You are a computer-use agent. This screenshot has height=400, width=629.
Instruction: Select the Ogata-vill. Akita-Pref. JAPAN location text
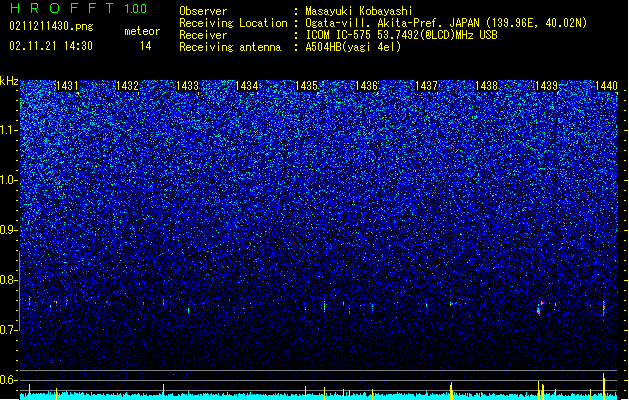tap(446, 23)
